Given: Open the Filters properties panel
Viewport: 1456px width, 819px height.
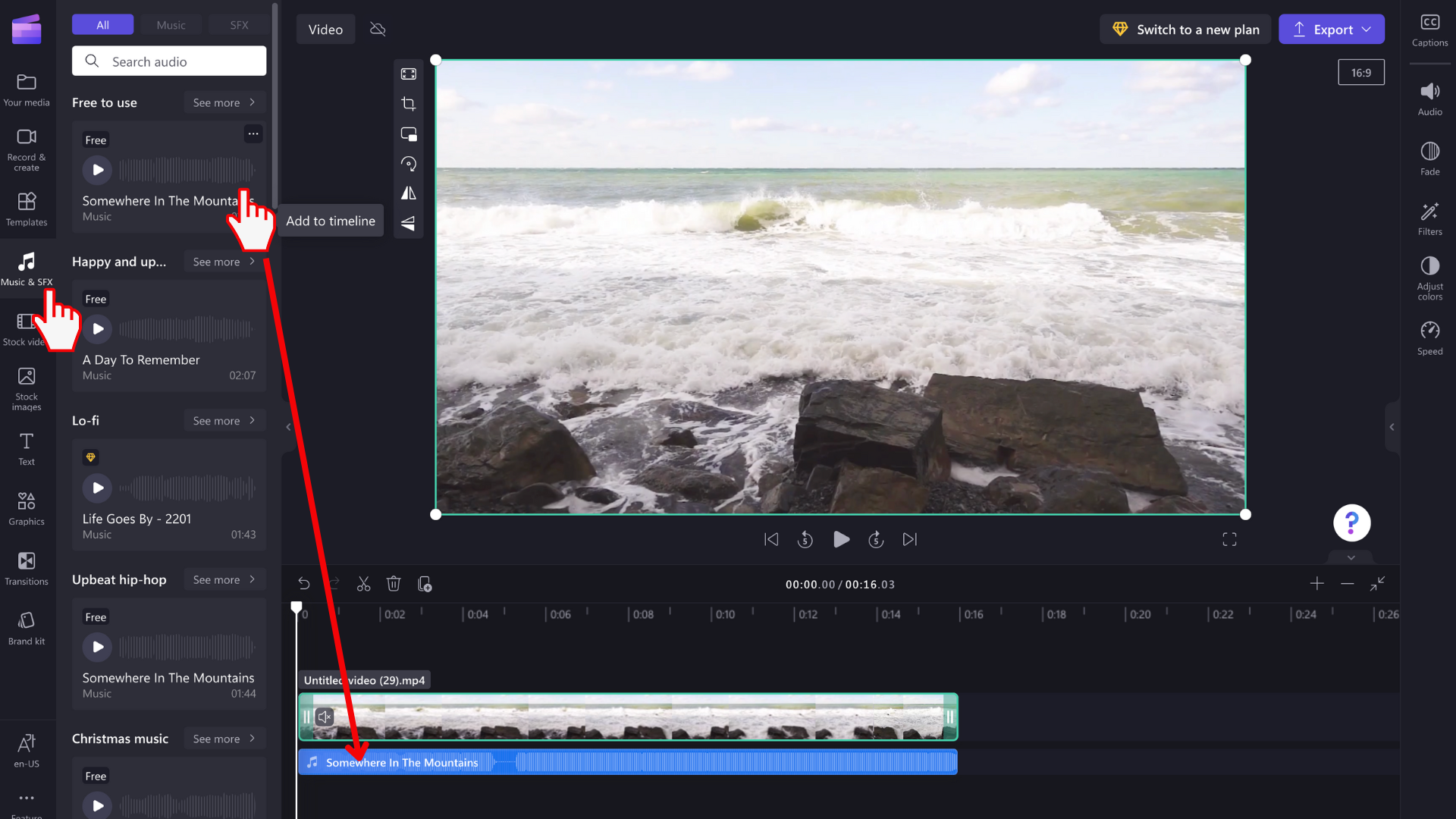Looking at the screenshot, I should click(1429, 219).
